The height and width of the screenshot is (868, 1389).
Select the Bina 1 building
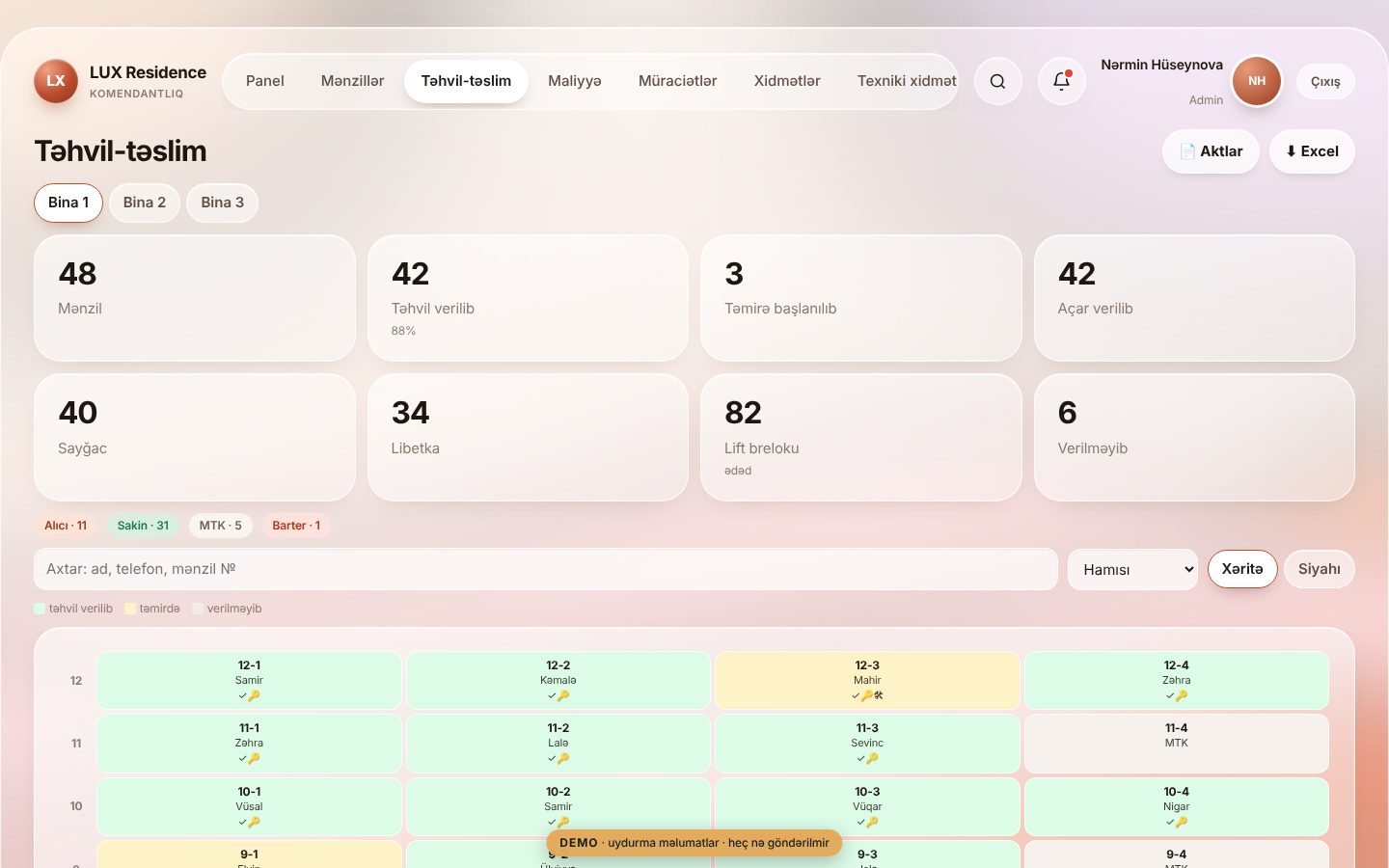click(x=68, y=203)
